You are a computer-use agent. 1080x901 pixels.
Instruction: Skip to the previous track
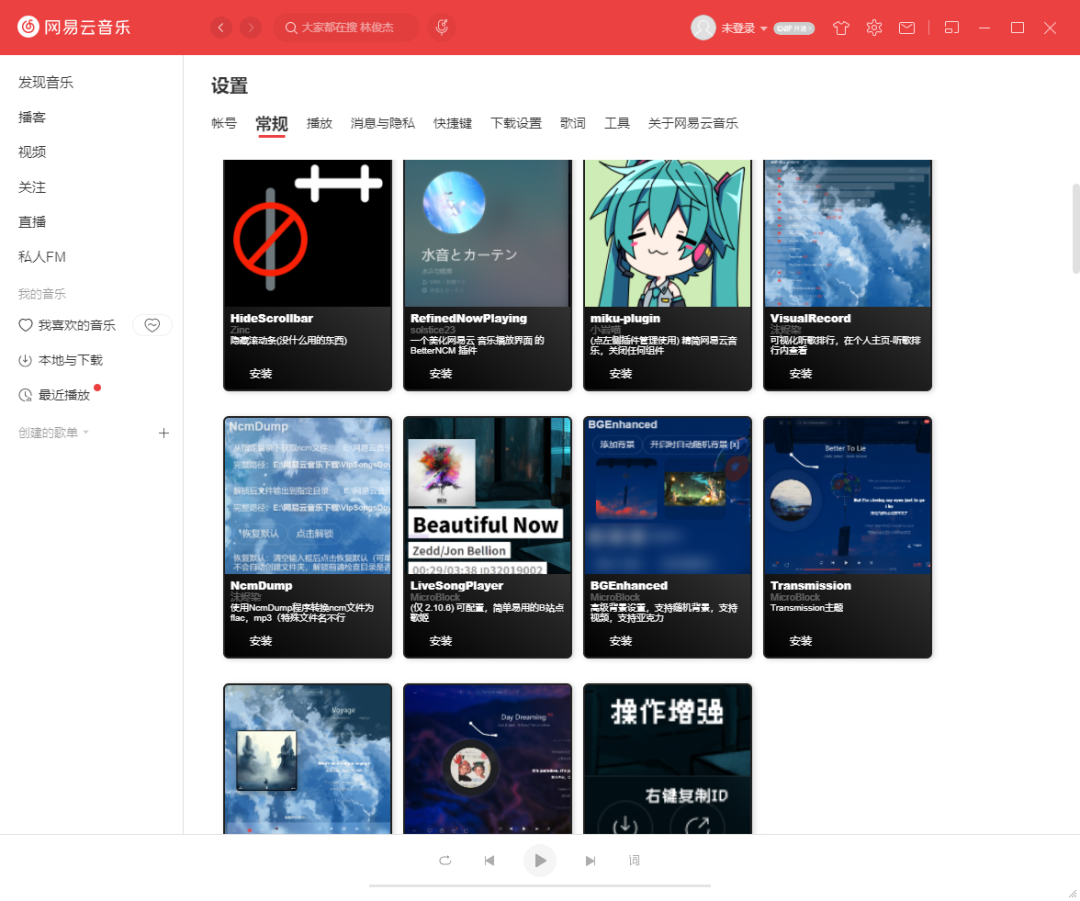(489, 860)
